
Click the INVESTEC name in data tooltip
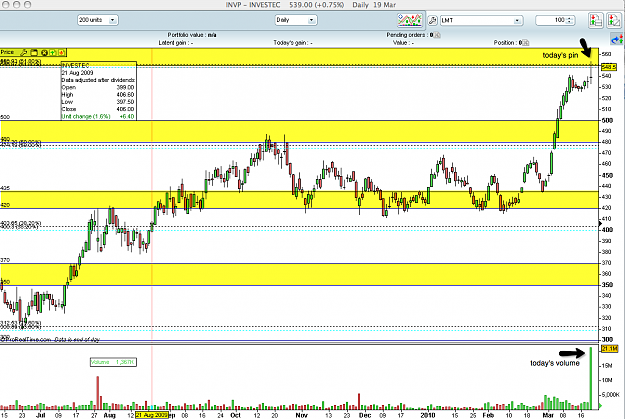coord(75,65)
